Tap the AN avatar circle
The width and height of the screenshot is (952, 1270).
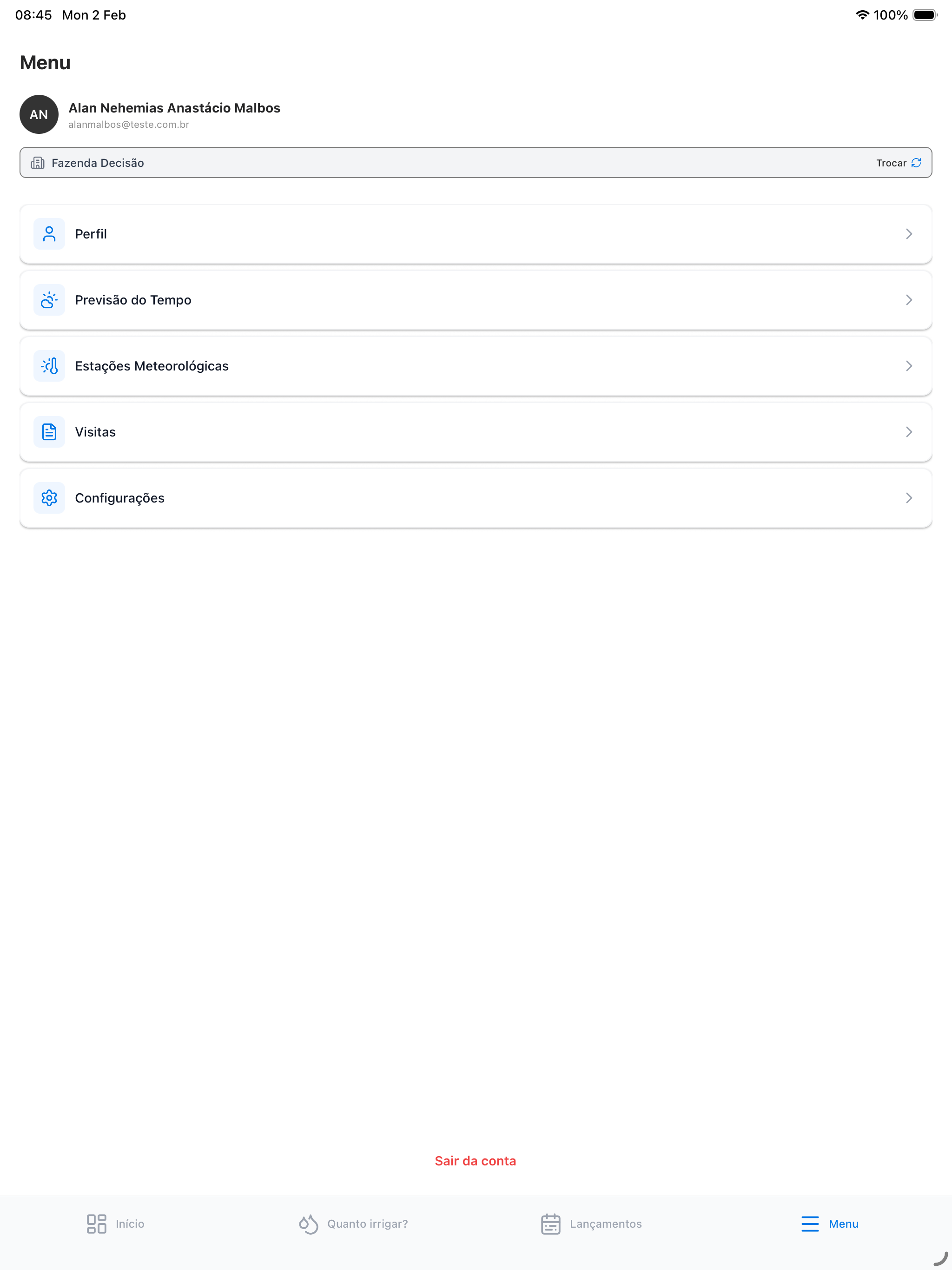(39, 114)
